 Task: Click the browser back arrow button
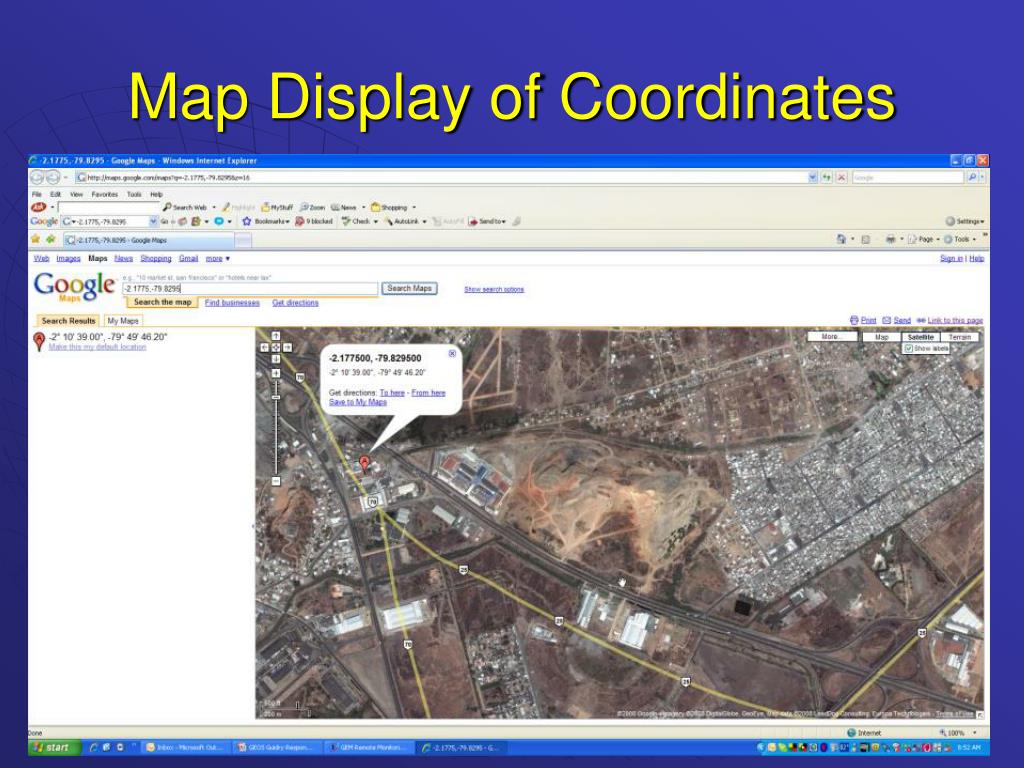pyautogui.click(x=38, y=178)
